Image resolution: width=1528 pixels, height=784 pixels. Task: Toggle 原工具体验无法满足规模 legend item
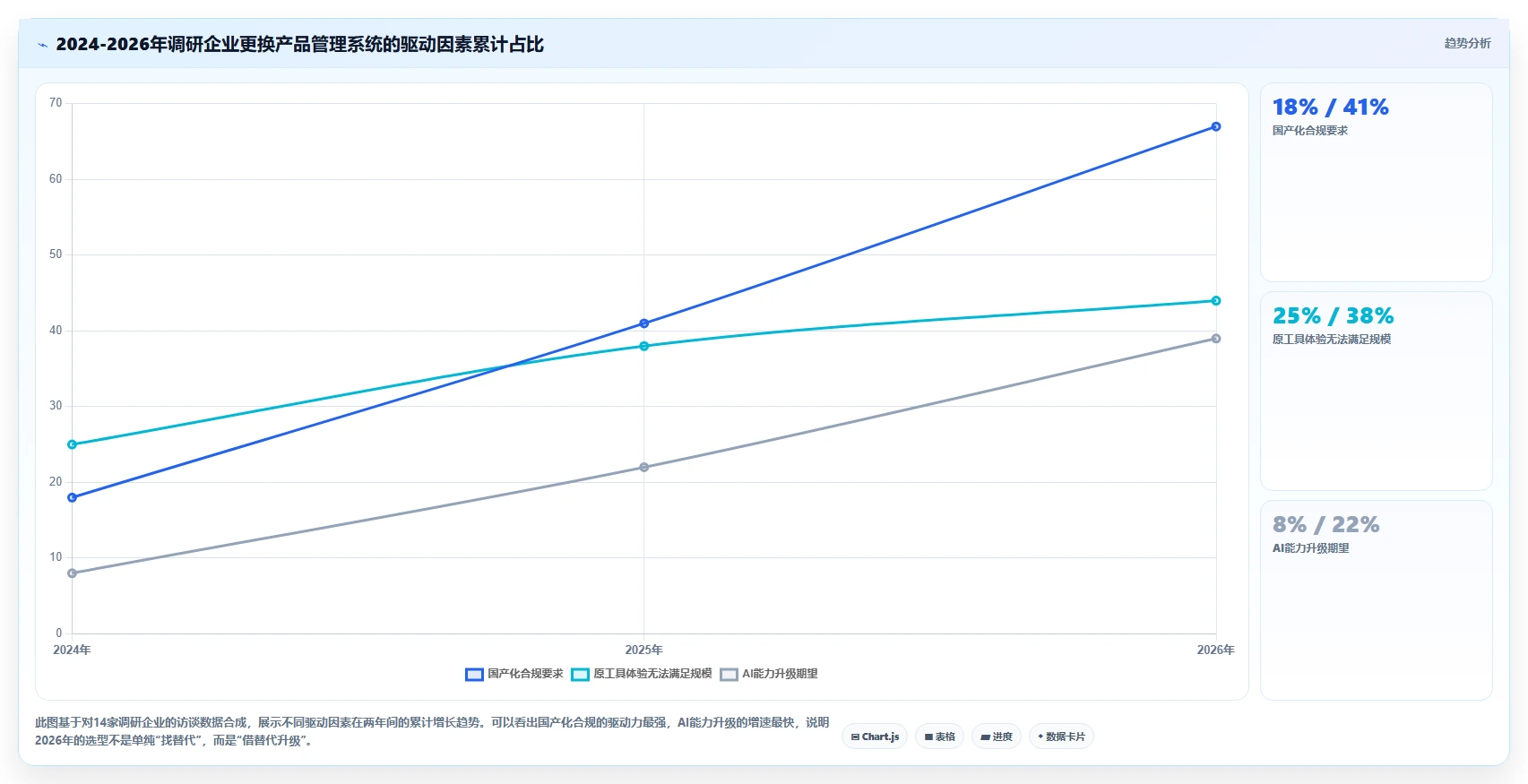pos(642,674)
